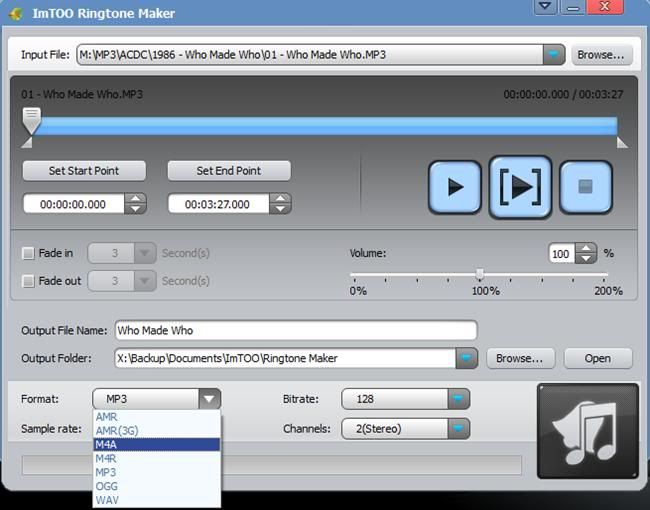The width and height of the screenshot is (650, 510).
Task: Decrease the end time with down arrow
Action: tap(281, 209)
